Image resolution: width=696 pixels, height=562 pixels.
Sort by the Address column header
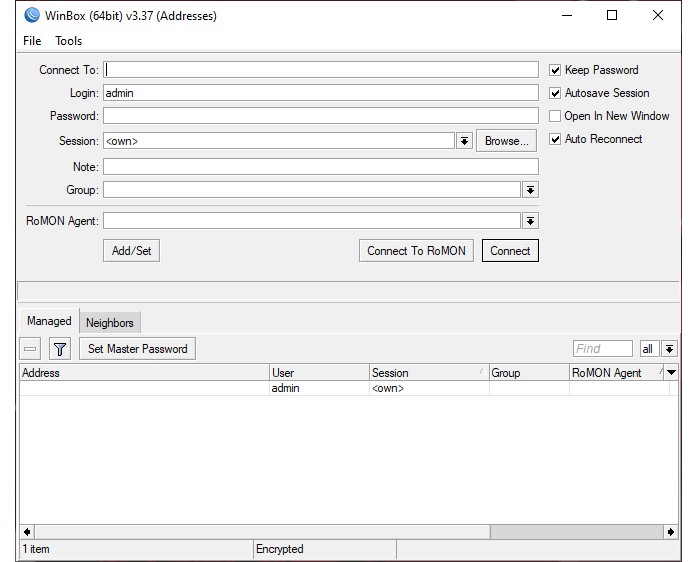[145, 373]
